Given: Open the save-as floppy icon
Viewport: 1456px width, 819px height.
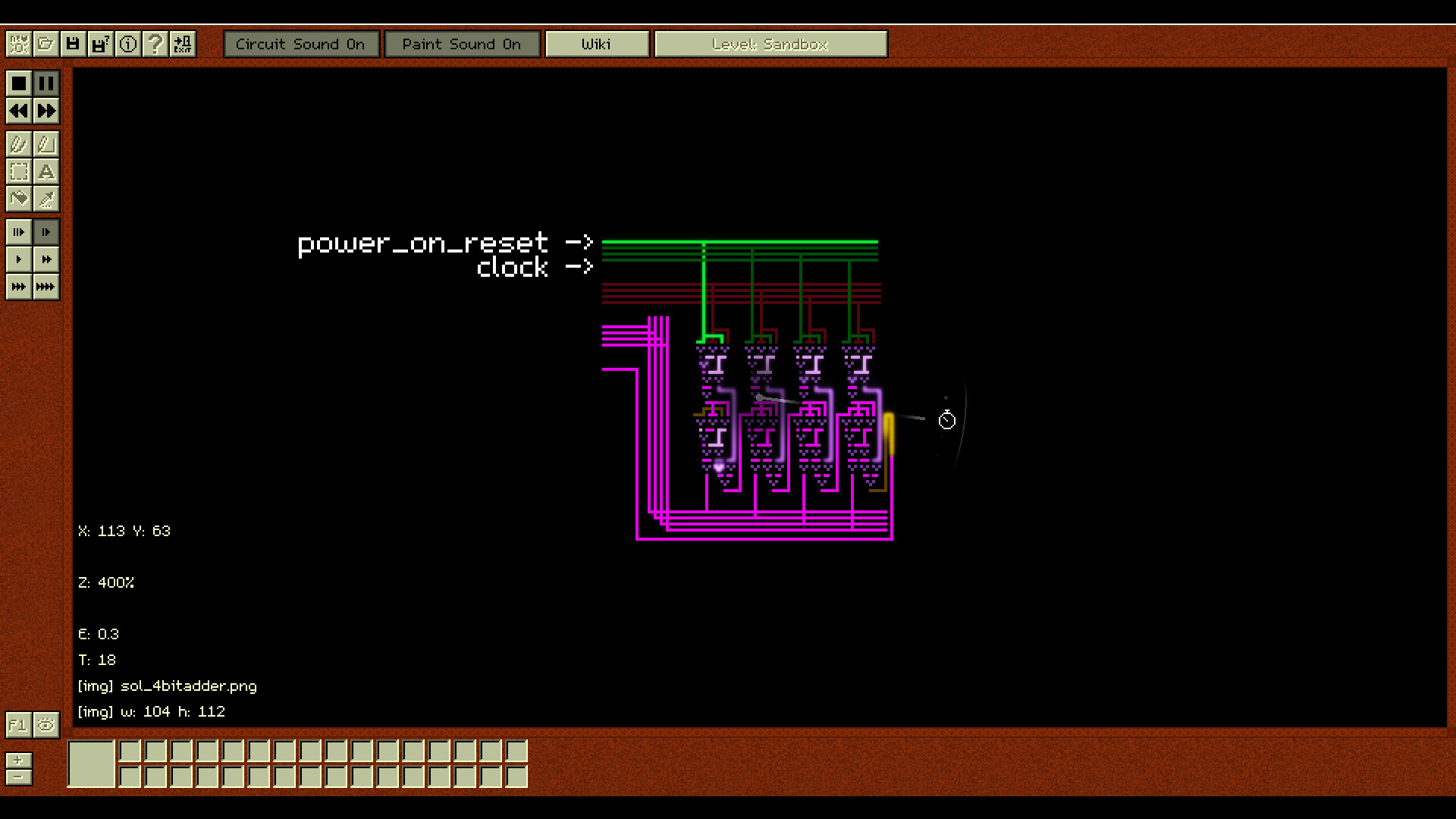Looking at the screenshot, I should pyautogui.click(x=99, y=43).
